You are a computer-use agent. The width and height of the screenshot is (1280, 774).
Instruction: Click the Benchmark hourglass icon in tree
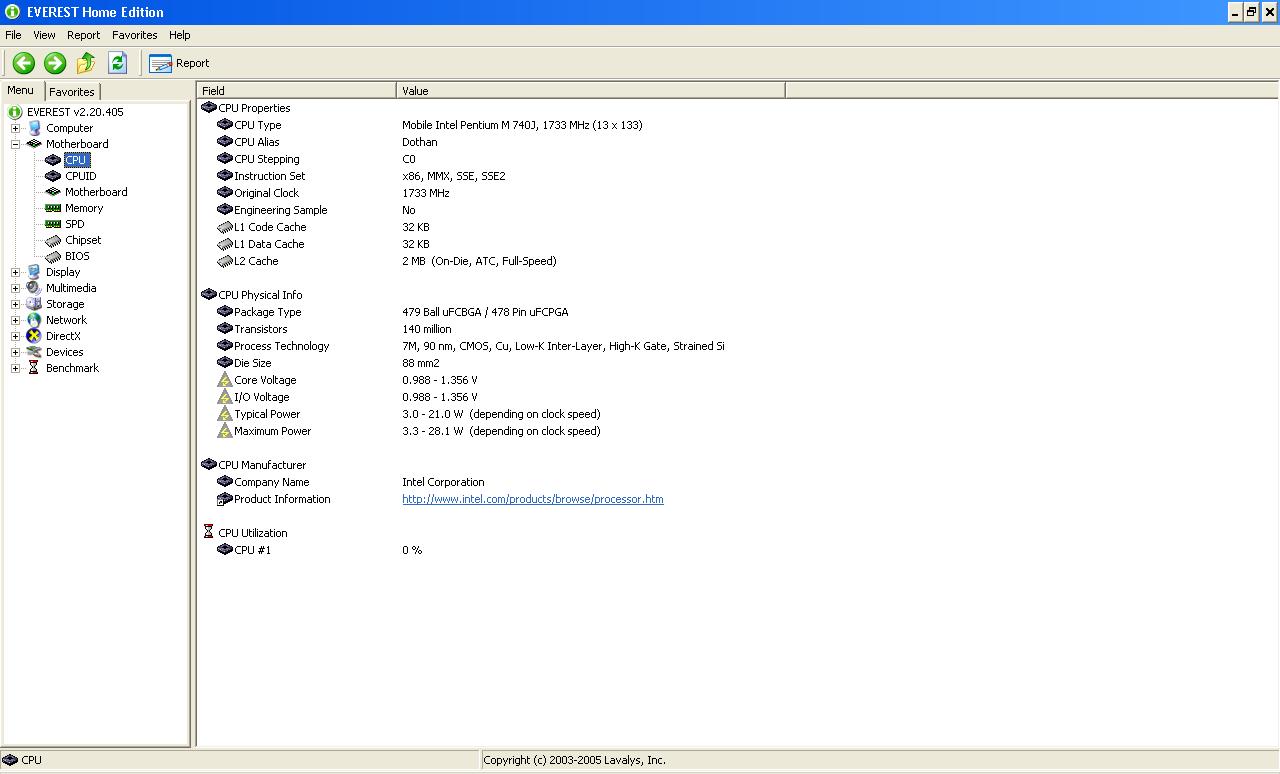coord(35,368)
